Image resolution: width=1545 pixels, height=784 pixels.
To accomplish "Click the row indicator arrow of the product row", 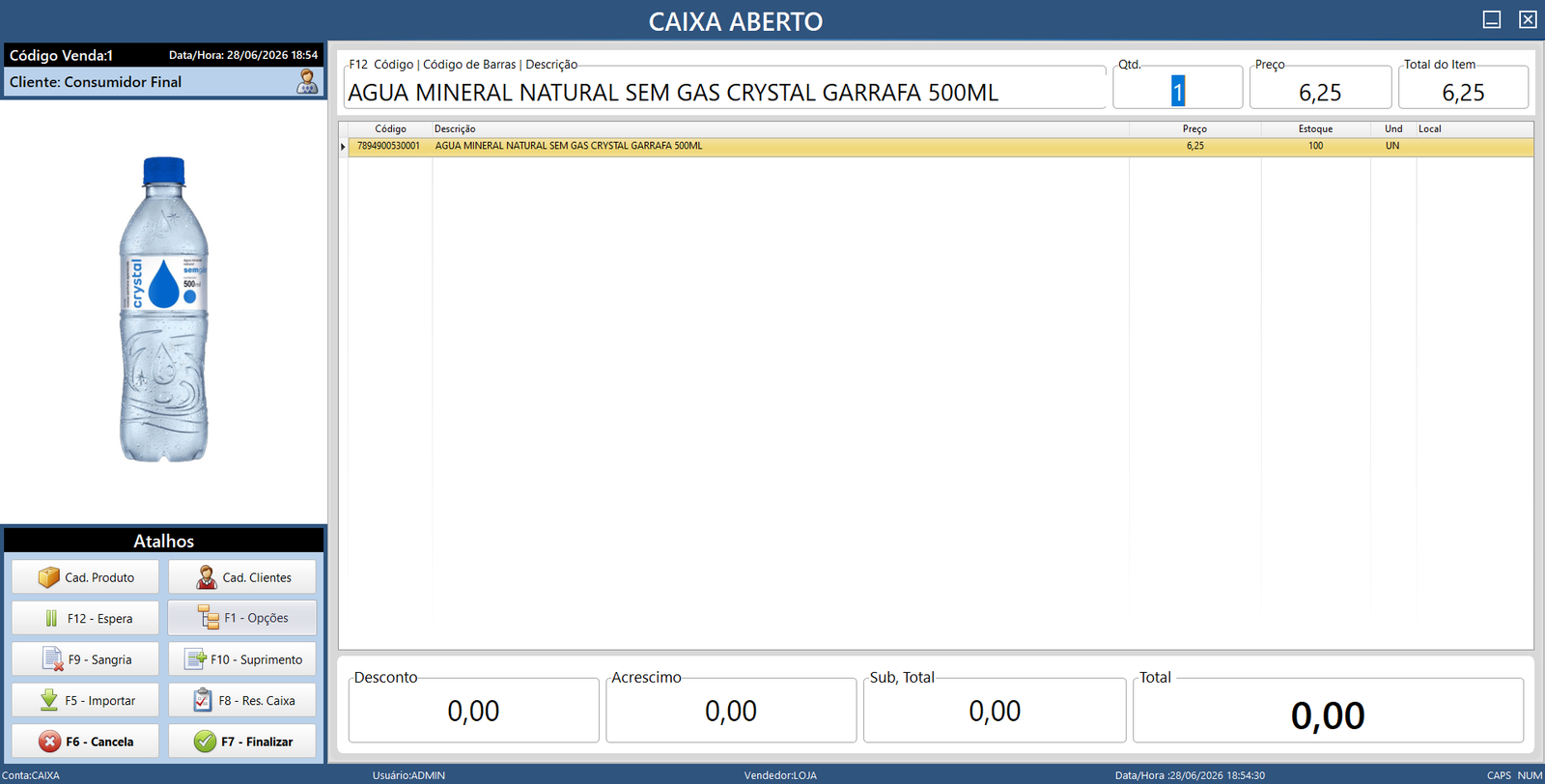I will pos(343,147).
